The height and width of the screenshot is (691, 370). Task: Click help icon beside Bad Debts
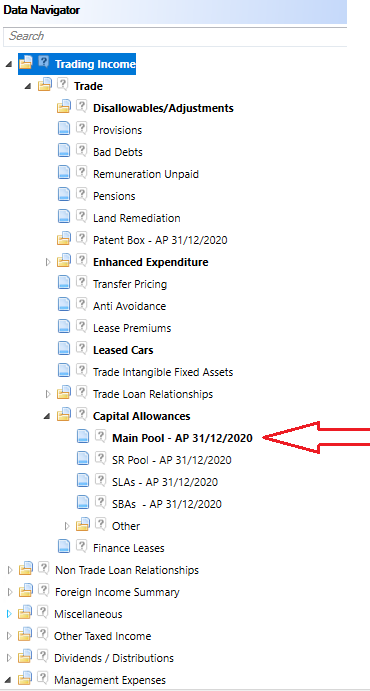point(81,150)
